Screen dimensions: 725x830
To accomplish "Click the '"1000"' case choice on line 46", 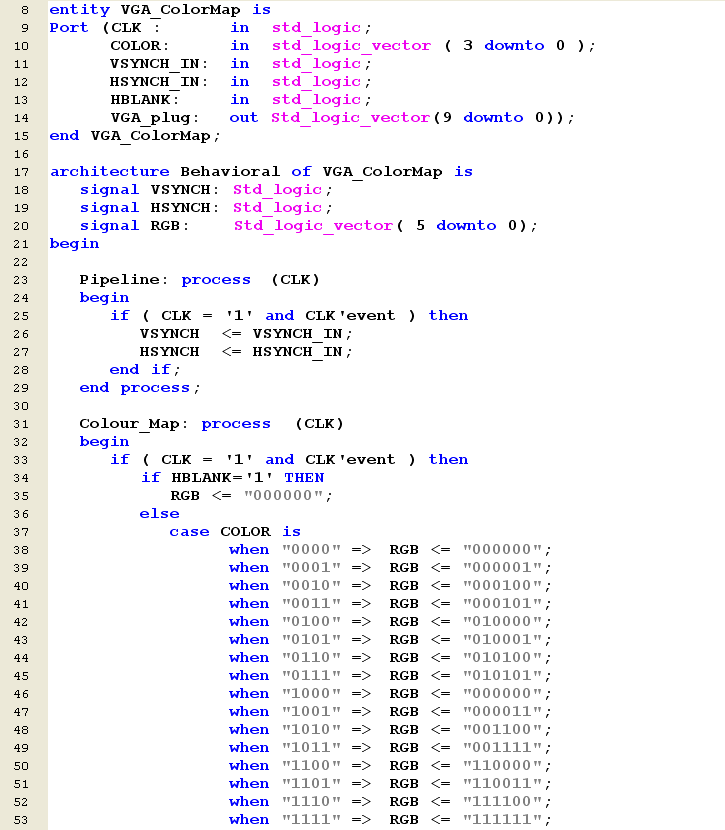I will (311, 693).
